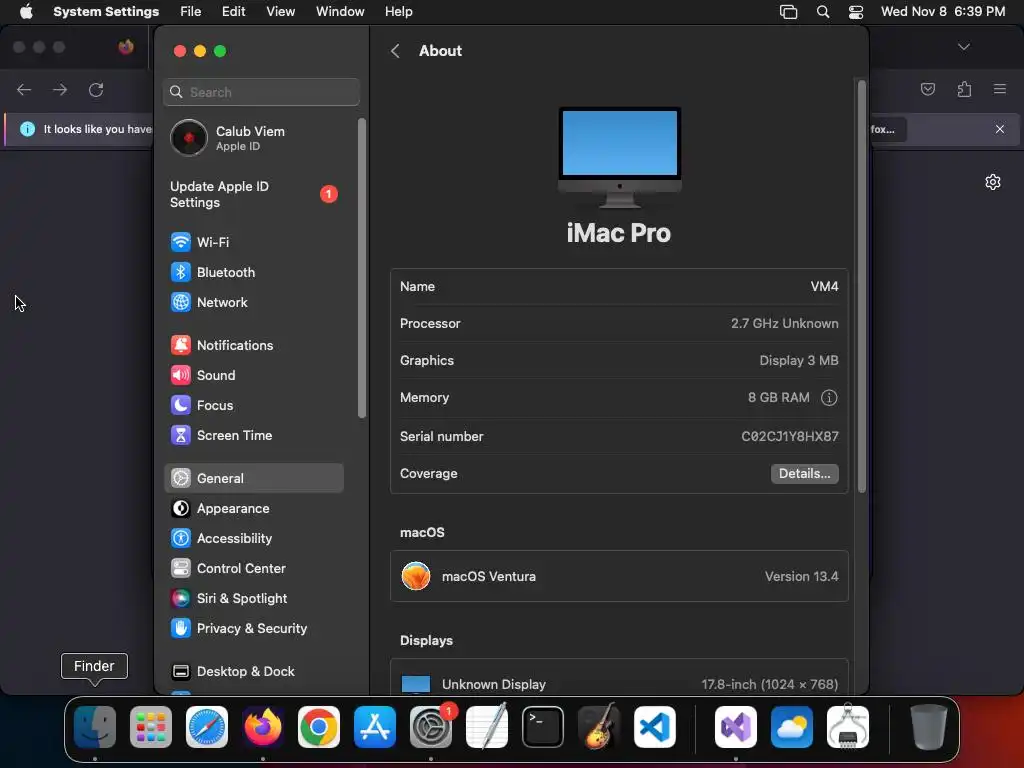Viewport: 1024px width, 768px height.
Task: Click Firefox forward arrow button
Action: [60, 89]
